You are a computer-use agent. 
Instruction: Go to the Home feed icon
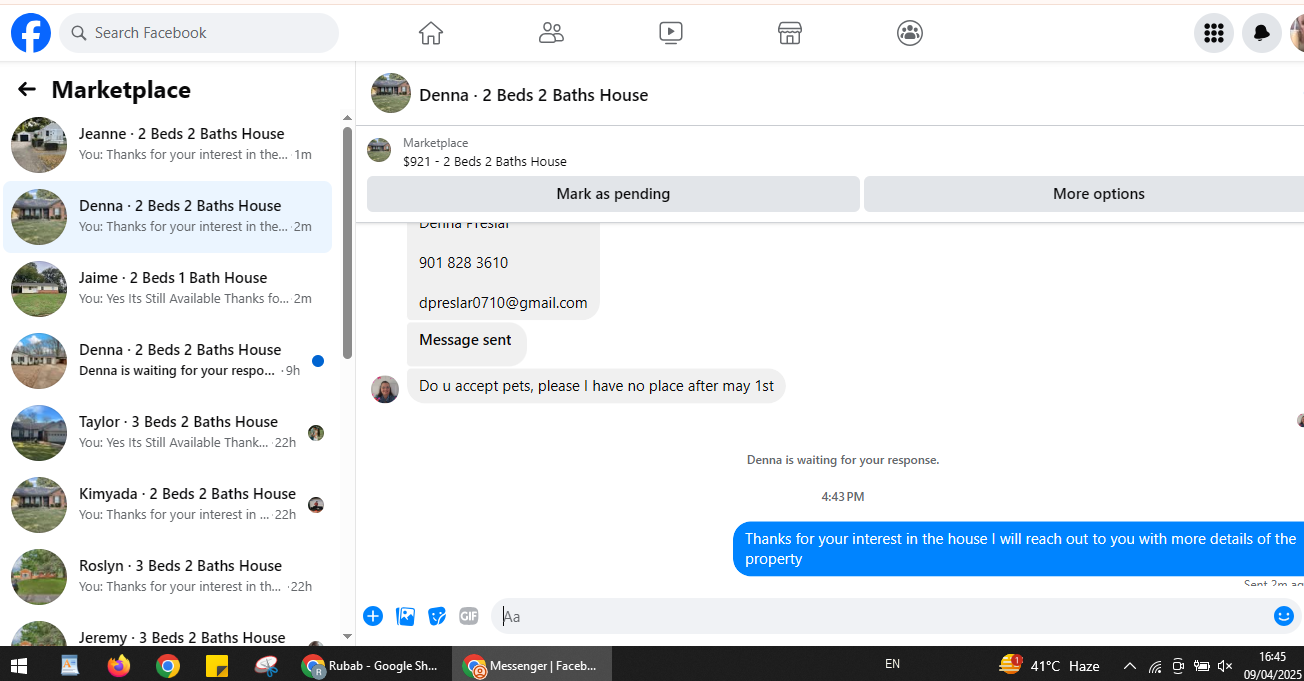tap(431, 33)
